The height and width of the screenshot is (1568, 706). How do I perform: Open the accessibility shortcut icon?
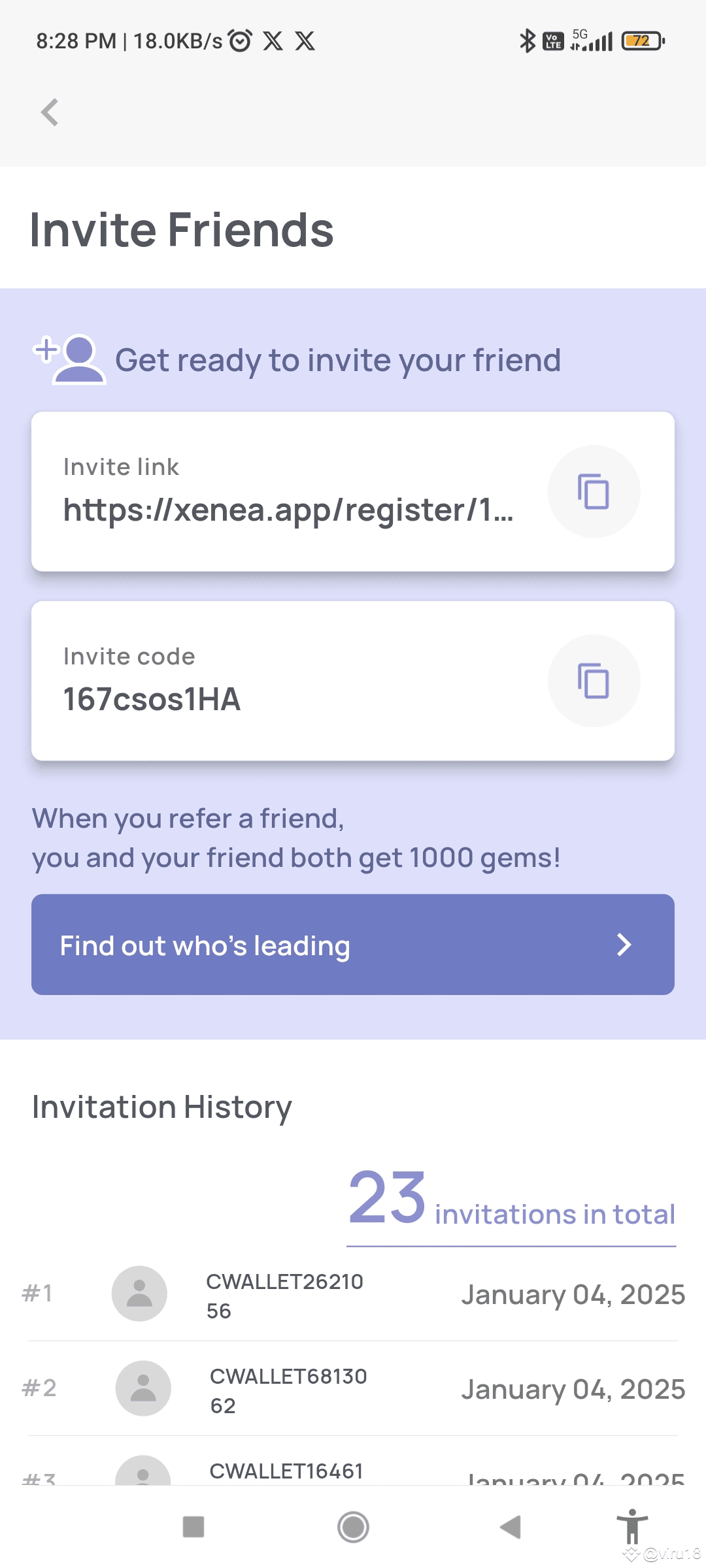[x=632, y=1526]
